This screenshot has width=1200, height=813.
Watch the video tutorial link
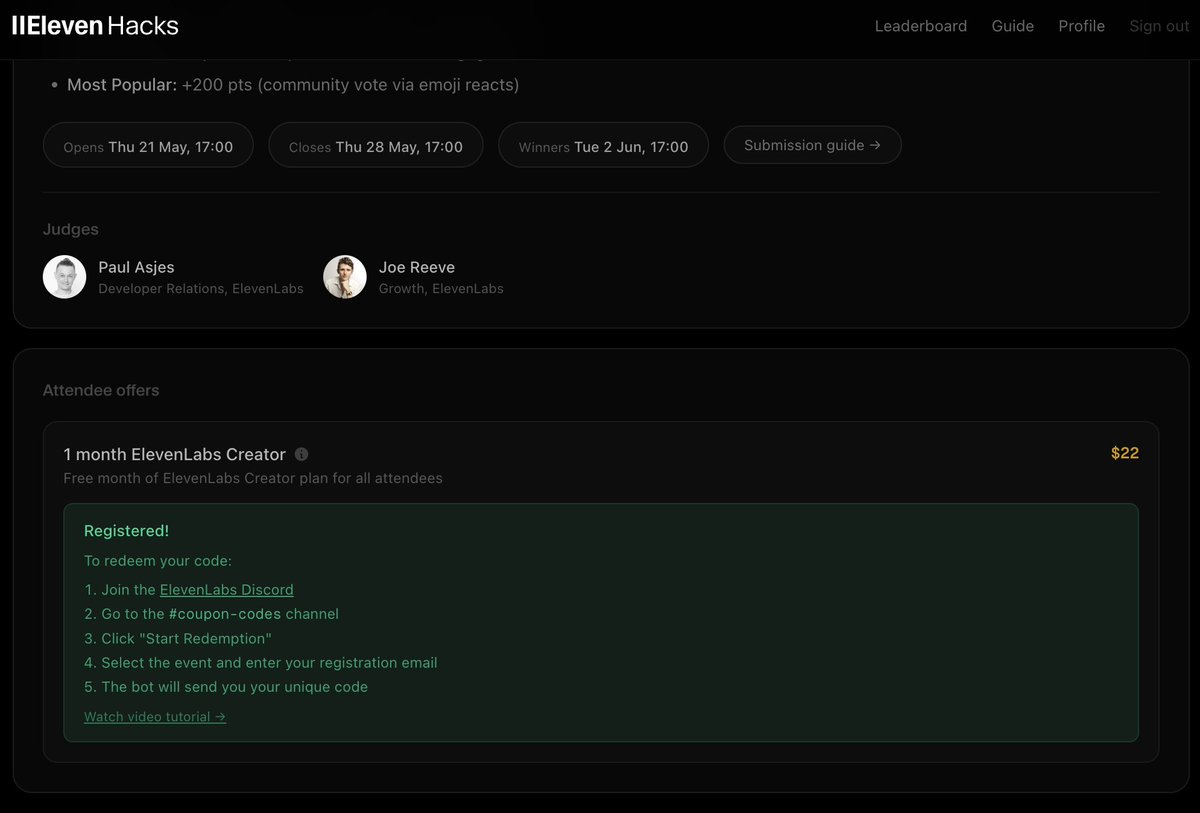(x=155, y=717)
